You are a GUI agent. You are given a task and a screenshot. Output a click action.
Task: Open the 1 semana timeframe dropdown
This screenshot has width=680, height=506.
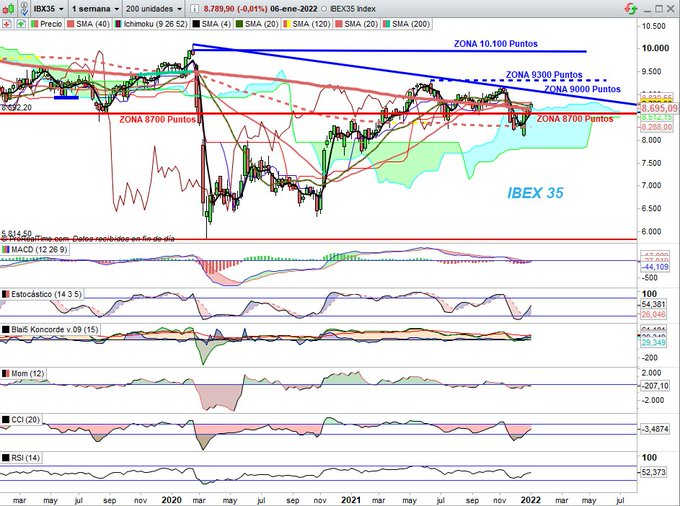pos(95,9)
